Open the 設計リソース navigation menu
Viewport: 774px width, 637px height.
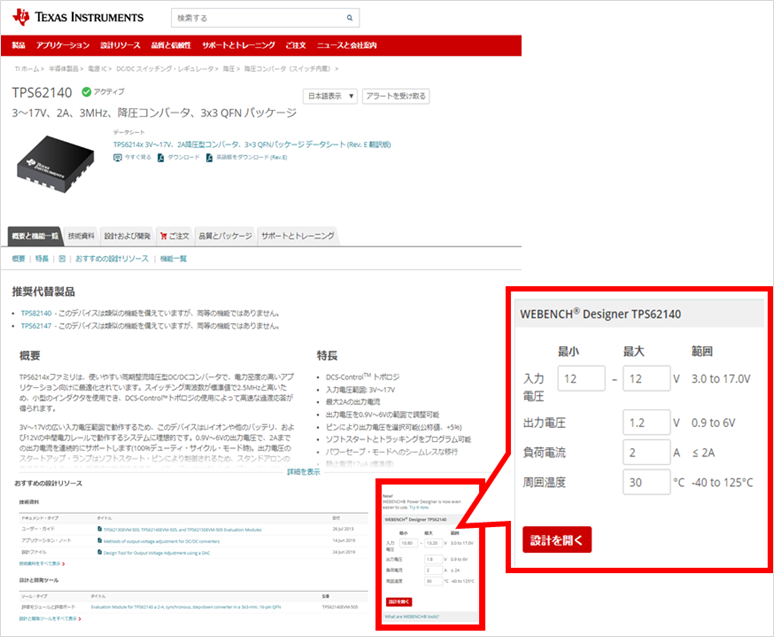coord(120,45)
